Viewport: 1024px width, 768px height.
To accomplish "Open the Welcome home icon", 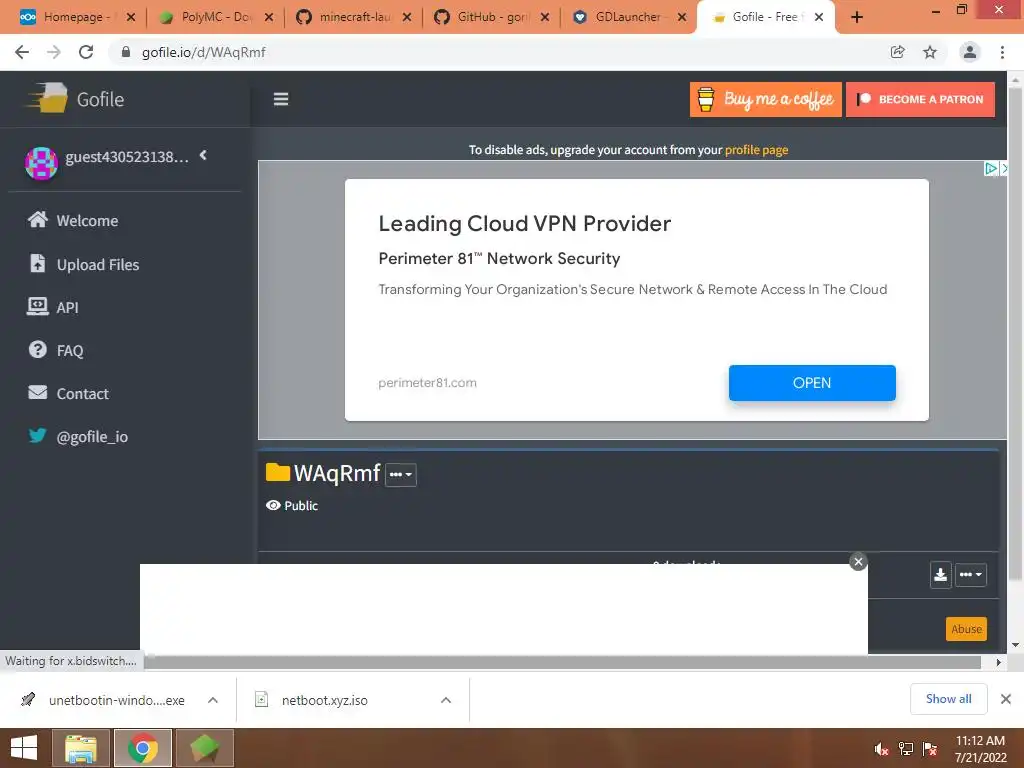I will click(x=37, y=220).
